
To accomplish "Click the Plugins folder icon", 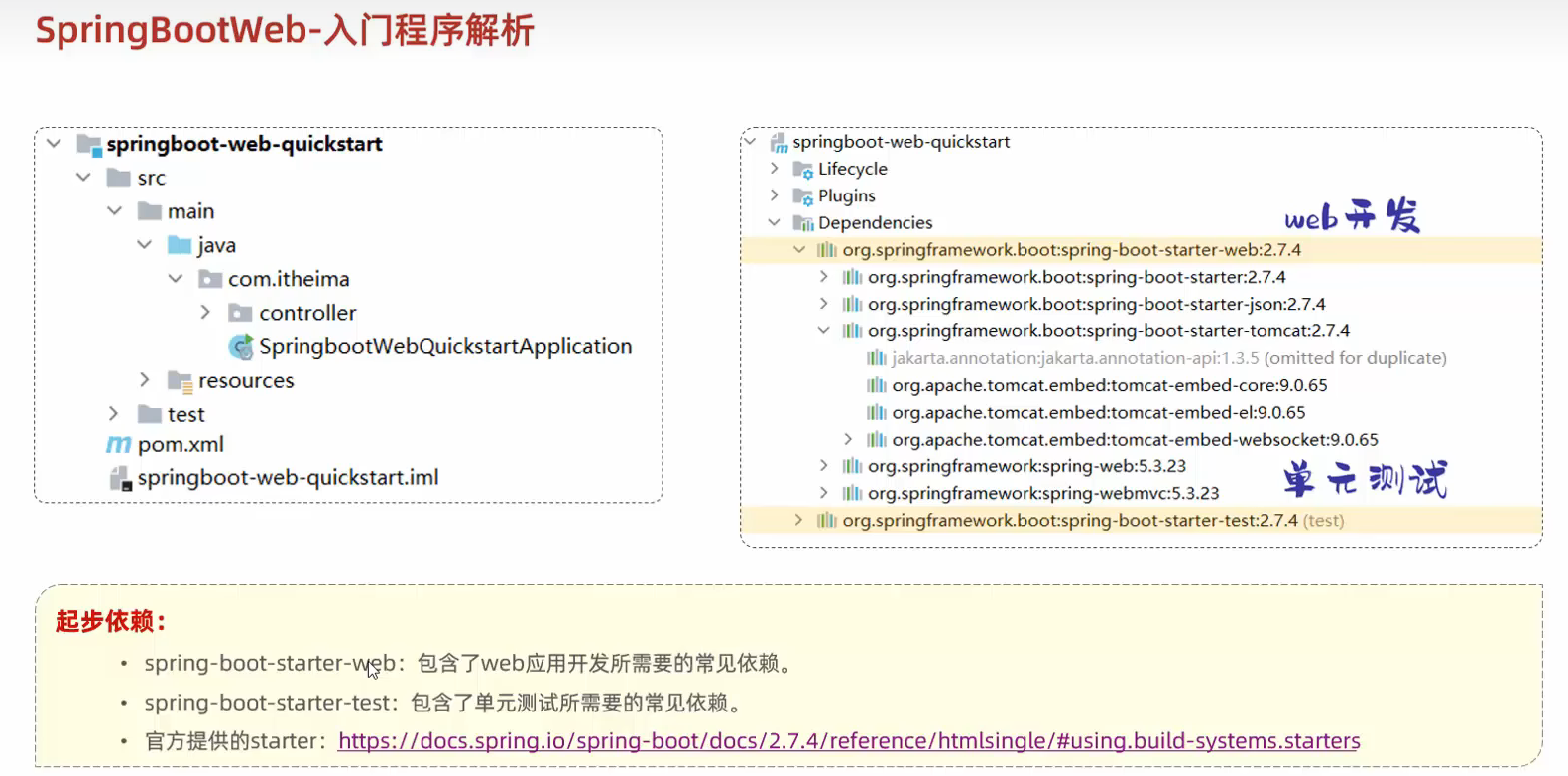I will [x=802, y=196].
